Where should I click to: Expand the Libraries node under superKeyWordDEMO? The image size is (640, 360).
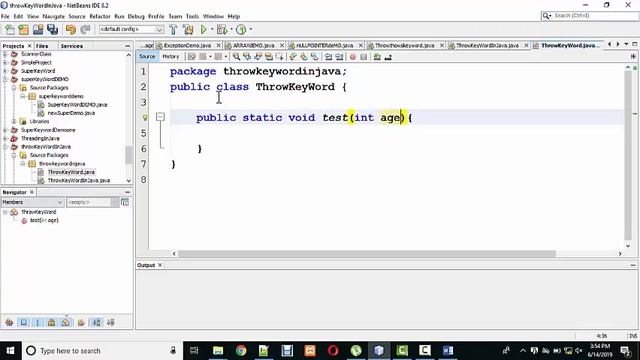coord(14,121)
